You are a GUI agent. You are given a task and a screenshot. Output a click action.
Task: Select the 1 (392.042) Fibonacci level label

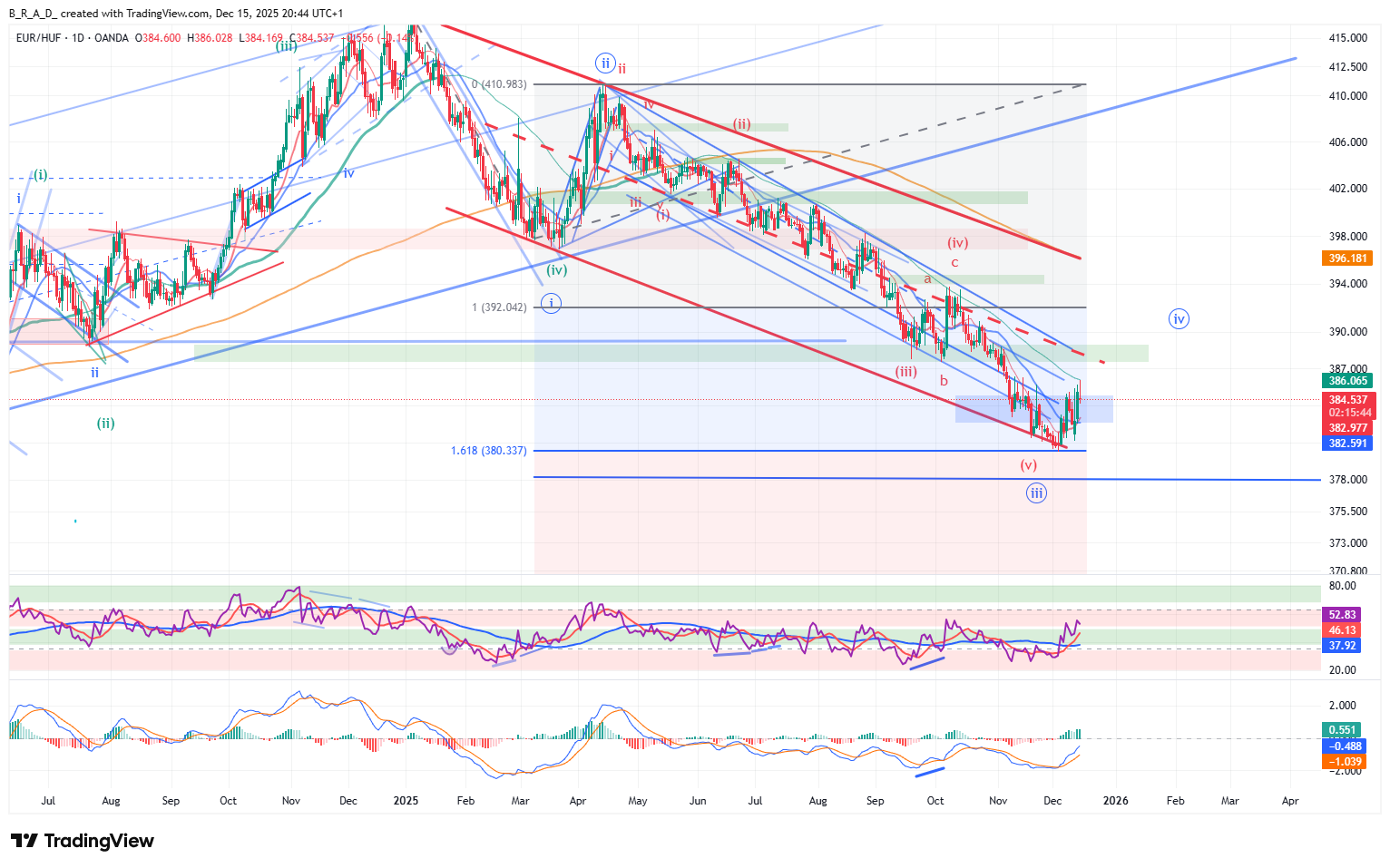click(x=499, y=307)
